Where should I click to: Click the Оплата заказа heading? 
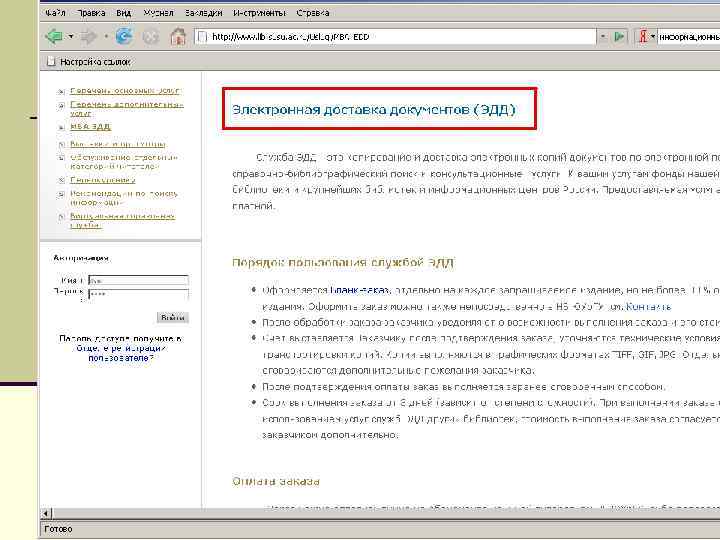click(276, 481)
